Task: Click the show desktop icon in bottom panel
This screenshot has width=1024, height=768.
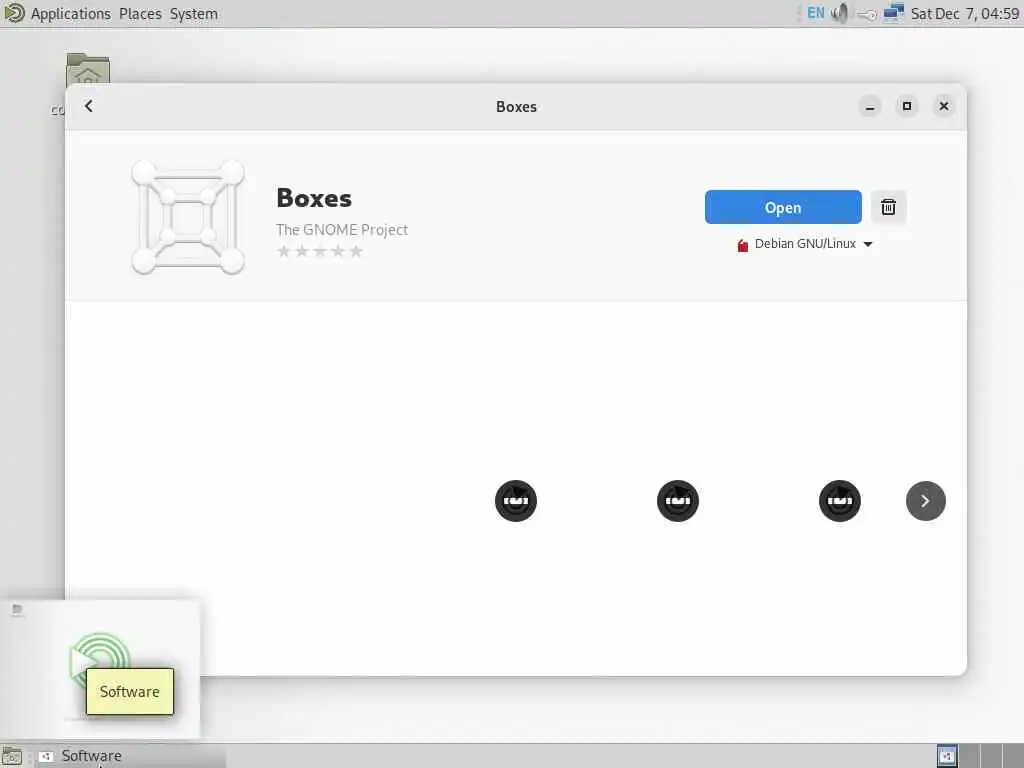Action: pos(12,756)
